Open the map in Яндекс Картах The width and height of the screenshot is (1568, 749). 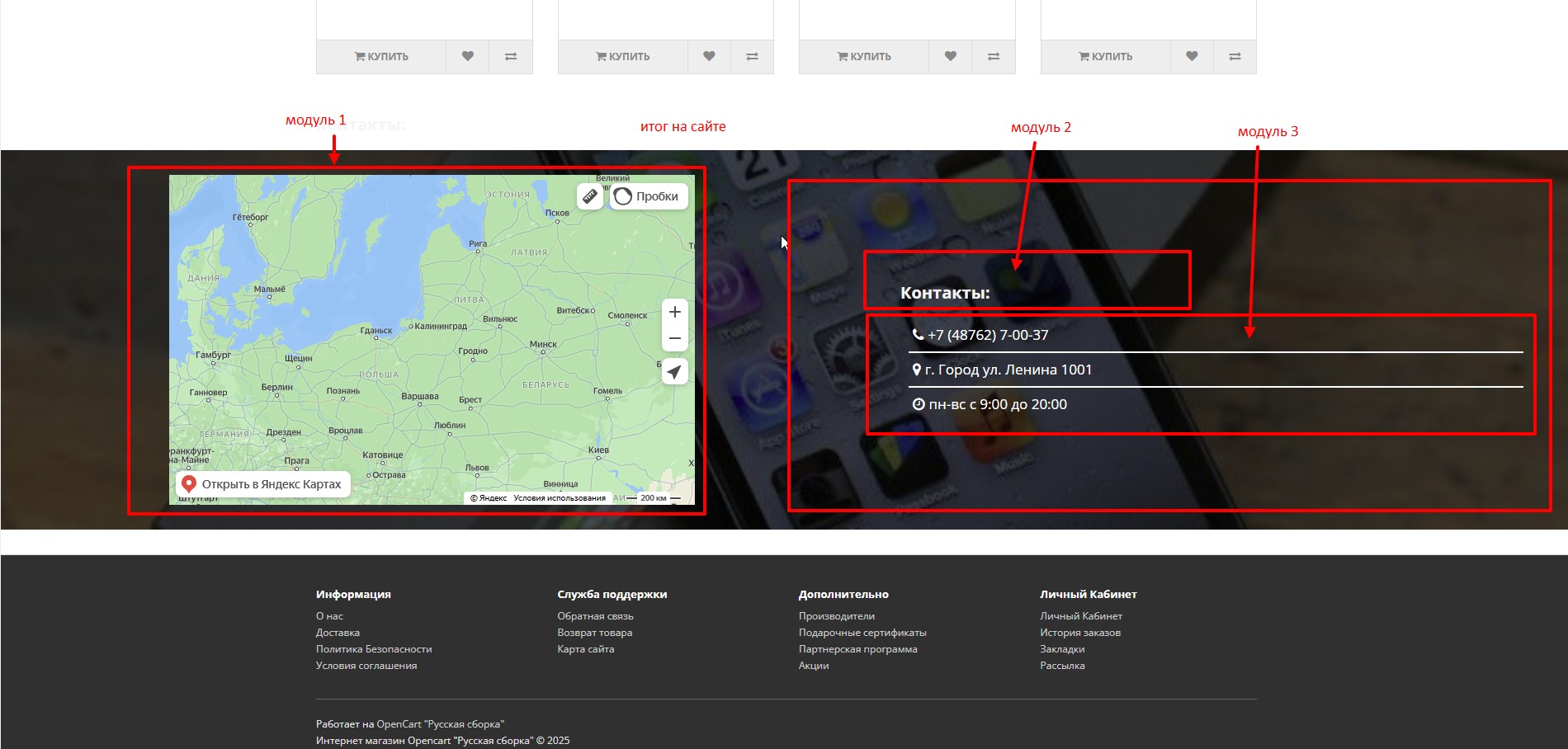[x=262, y=484]
